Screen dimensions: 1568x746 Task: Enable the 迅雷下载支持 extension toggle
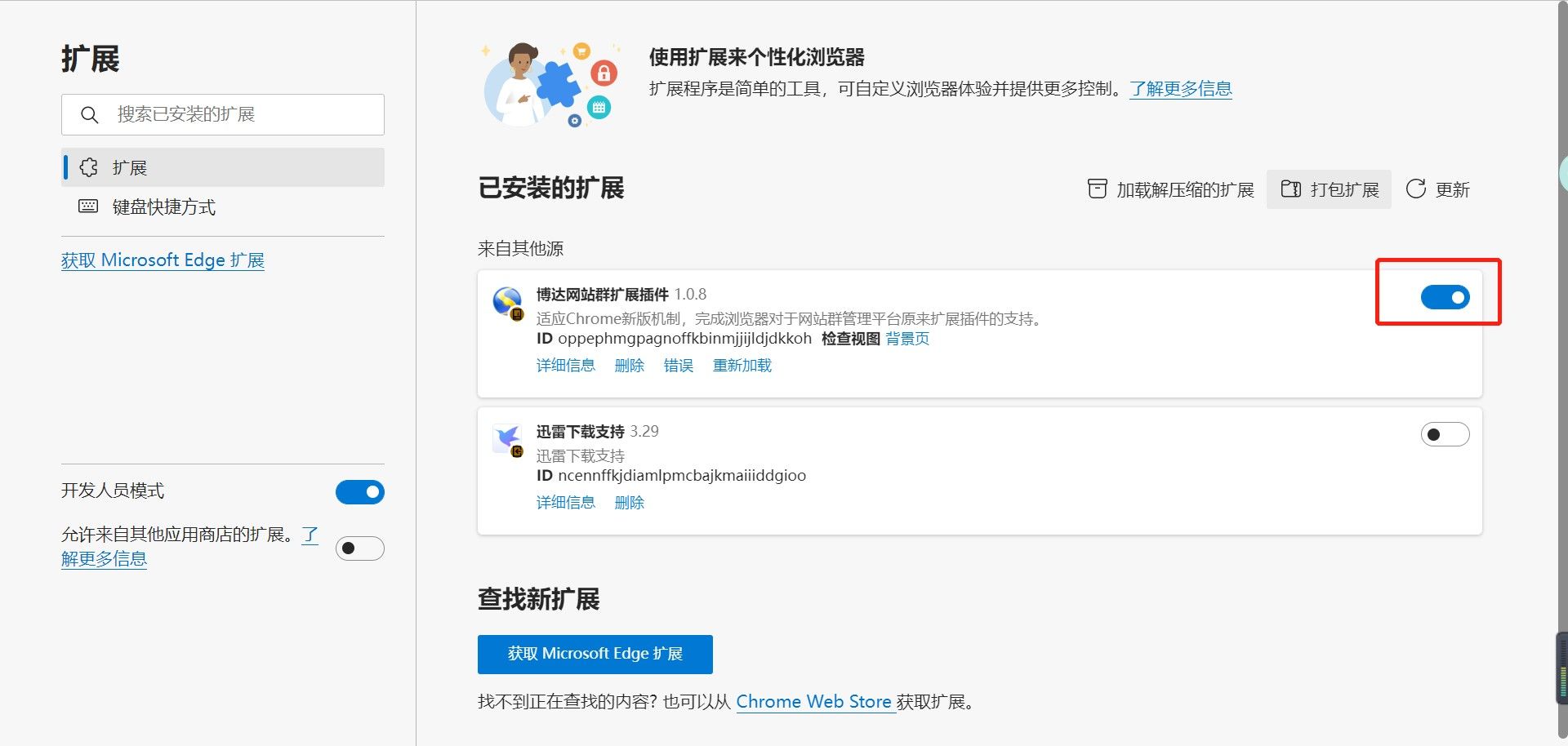[x=1445, y=434]
